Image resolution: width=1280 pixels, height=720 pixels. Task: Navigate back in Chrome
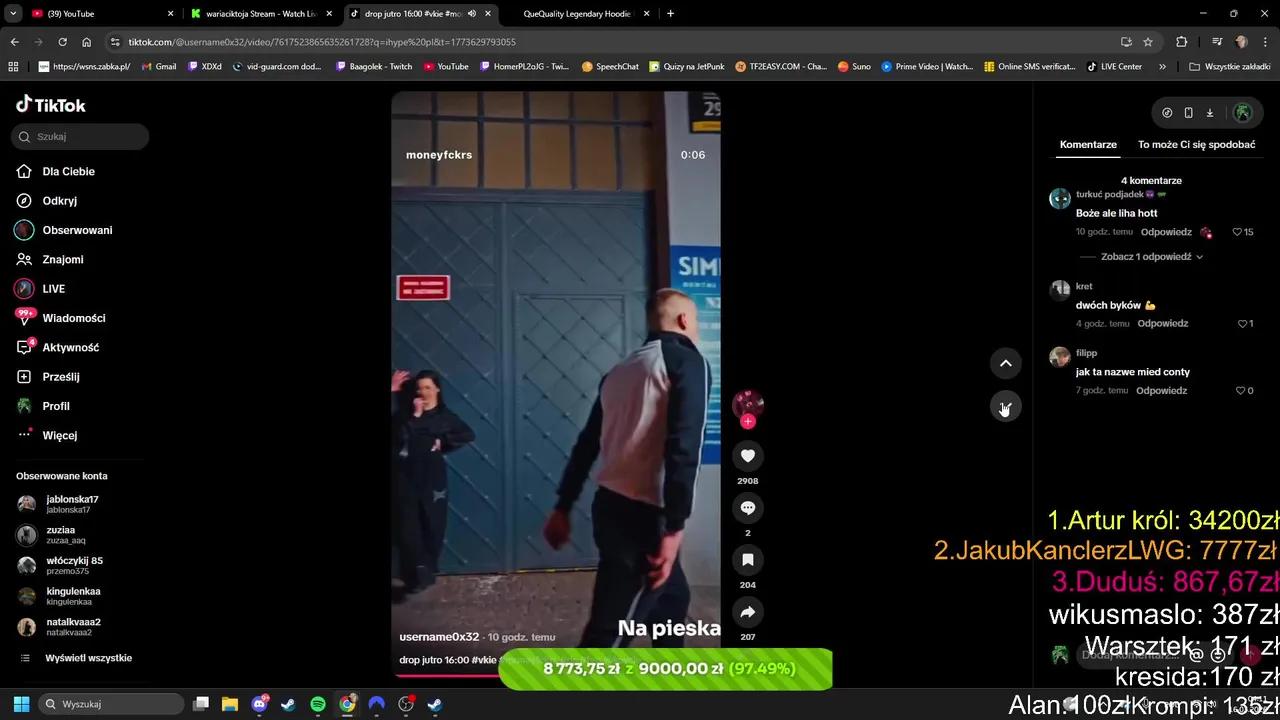click(14, 42)
